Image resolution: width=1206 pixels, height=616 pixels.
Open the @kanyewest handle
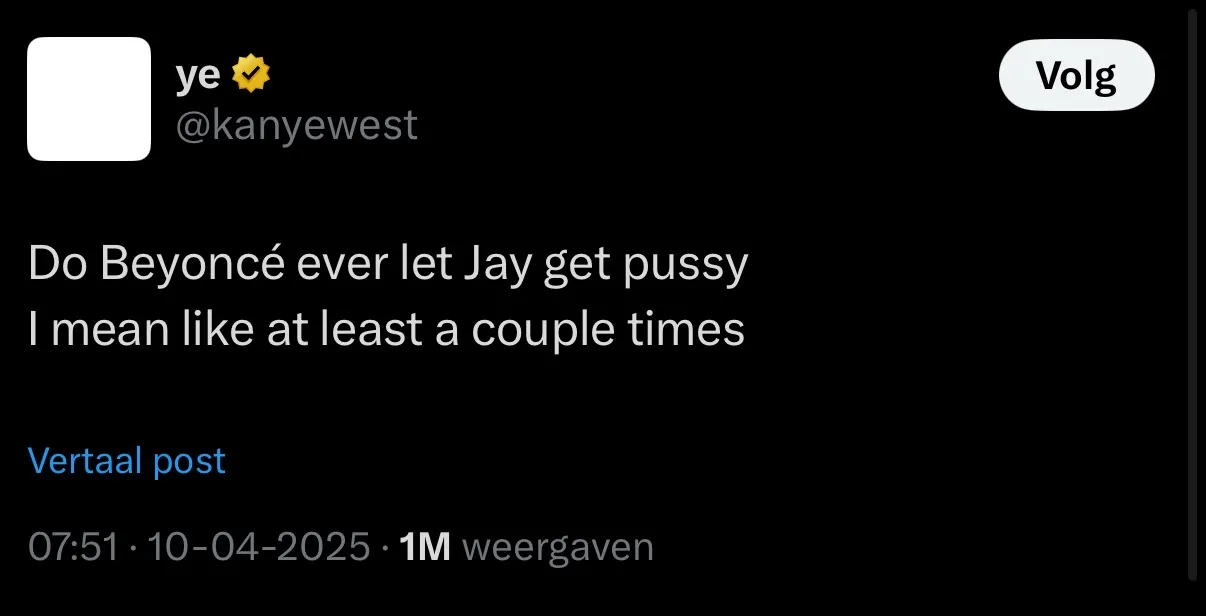coord(297,126)
